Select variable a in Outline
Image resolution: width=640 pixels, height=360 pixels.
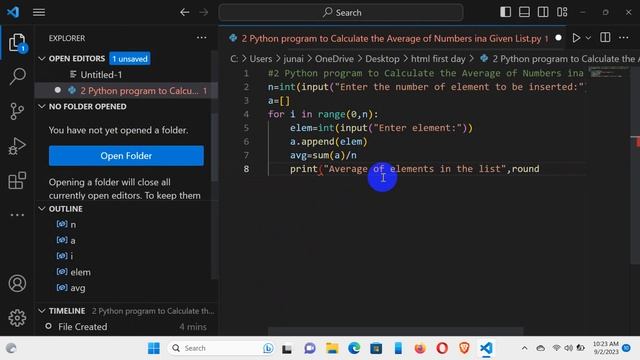(x=73, y=240)
